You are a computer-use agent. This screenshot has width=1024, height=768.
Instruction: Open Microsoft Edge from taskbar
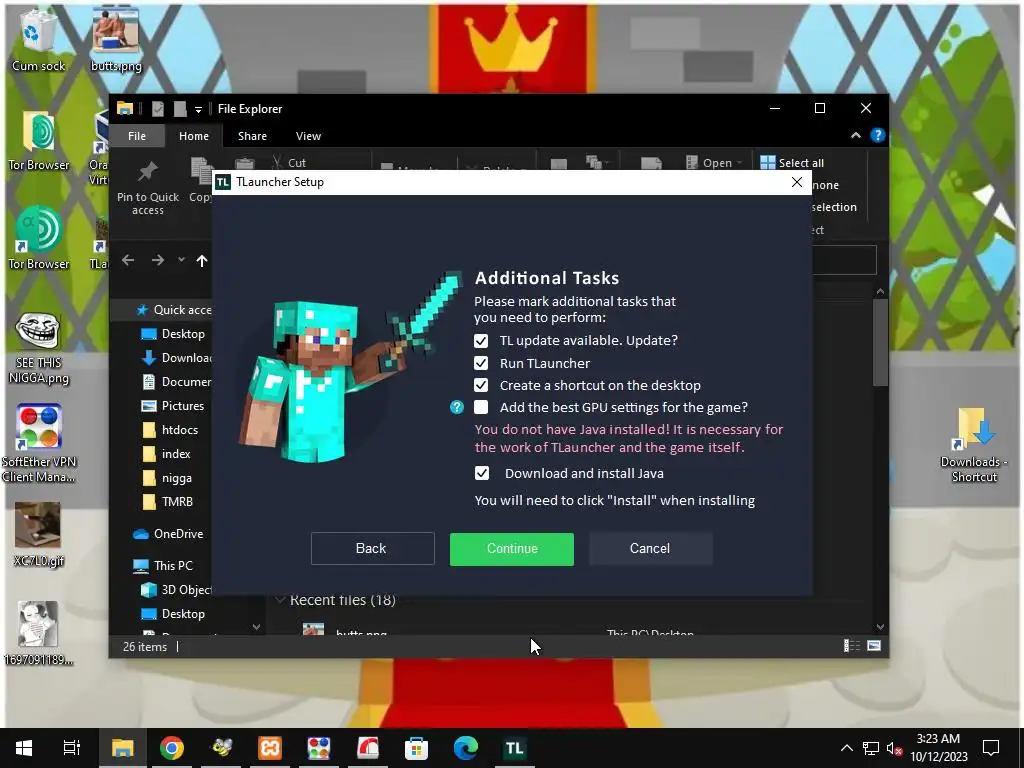[466, 748]
